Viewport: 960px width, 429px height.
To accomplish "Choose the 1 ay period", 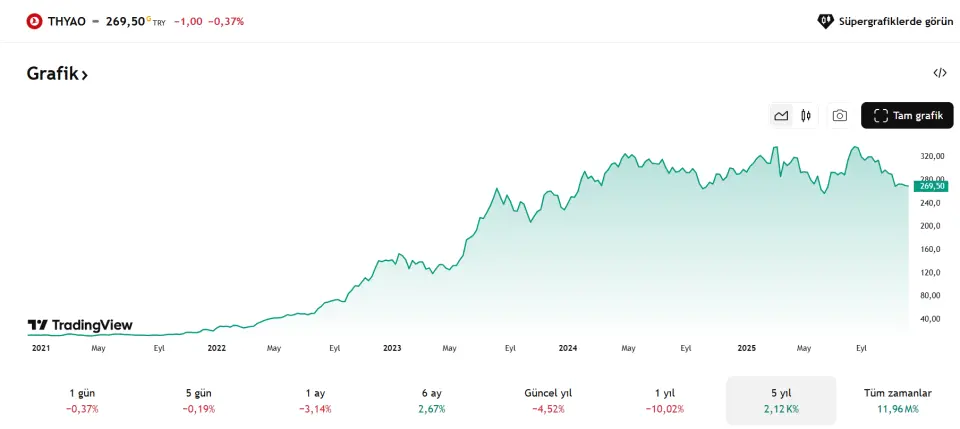I will 315,400.
